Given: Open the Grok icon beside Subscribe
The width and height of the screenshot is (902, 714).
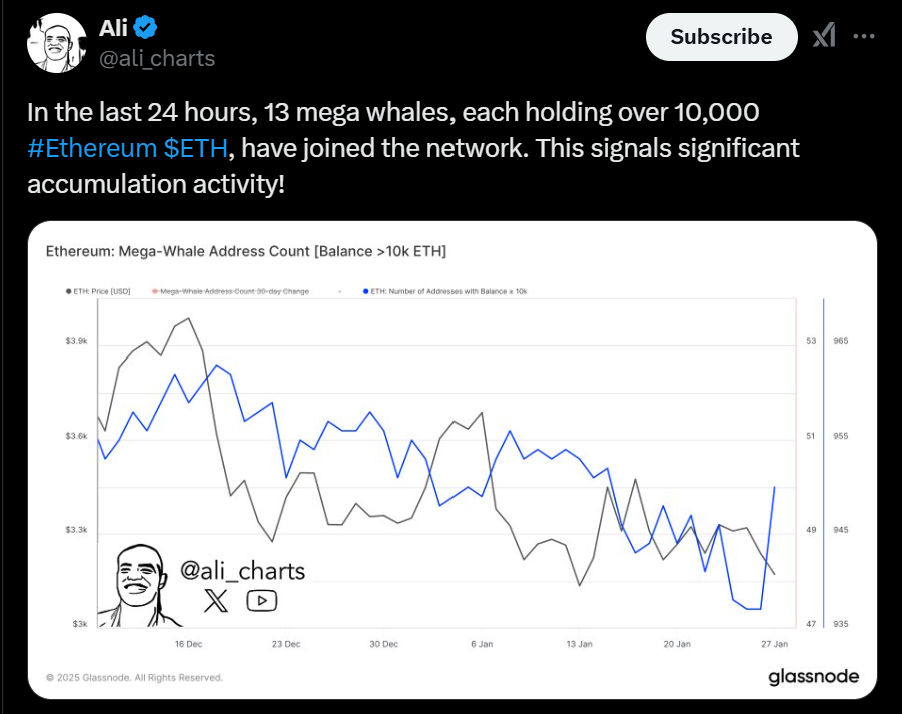Looking at the screenshot, I should pyautogui.click(x=823, y=37).
